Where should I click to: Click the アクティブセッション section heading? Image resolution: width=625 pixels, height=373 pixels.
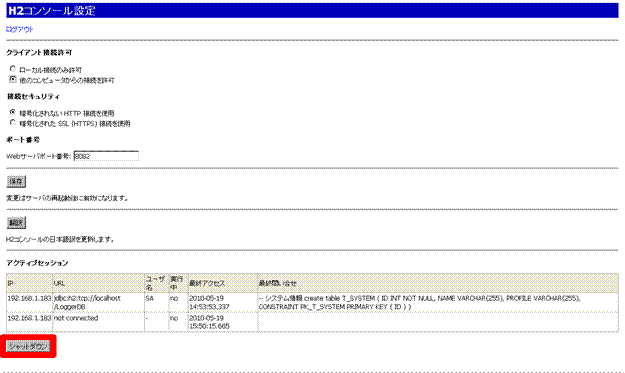pos(37,263)
